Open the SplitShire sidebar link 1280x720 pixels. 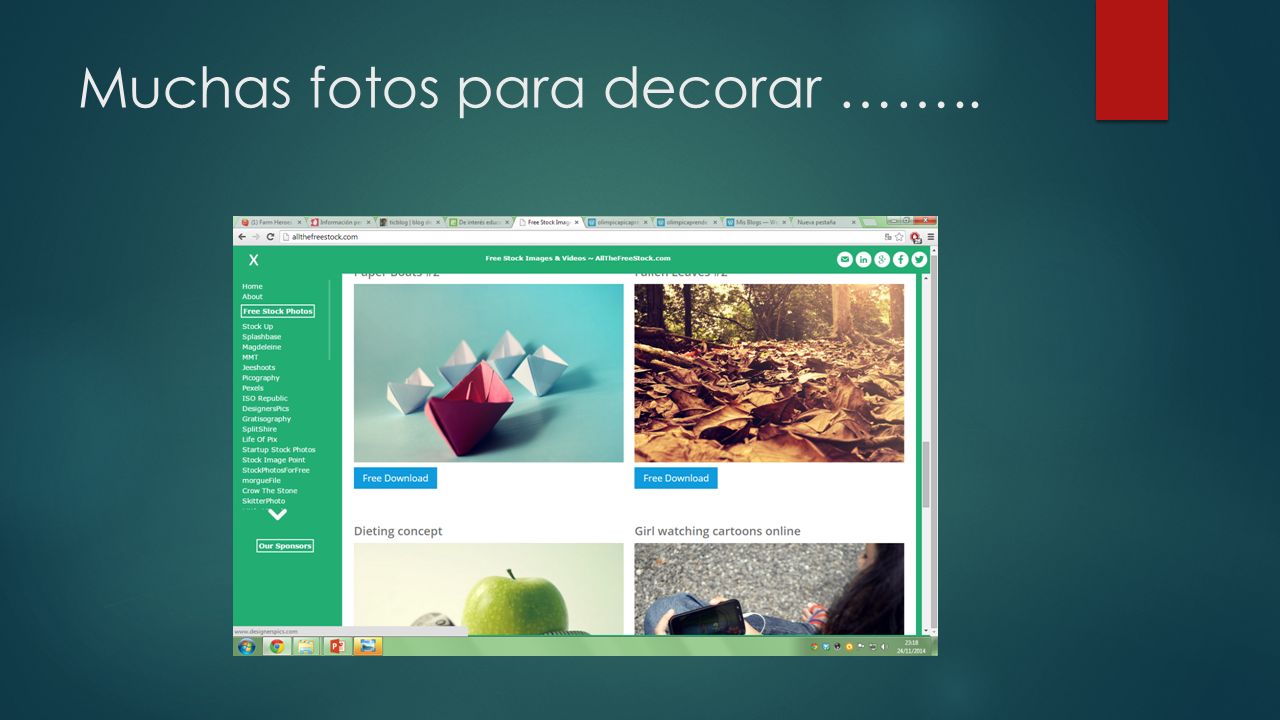[x=260, y=429]
